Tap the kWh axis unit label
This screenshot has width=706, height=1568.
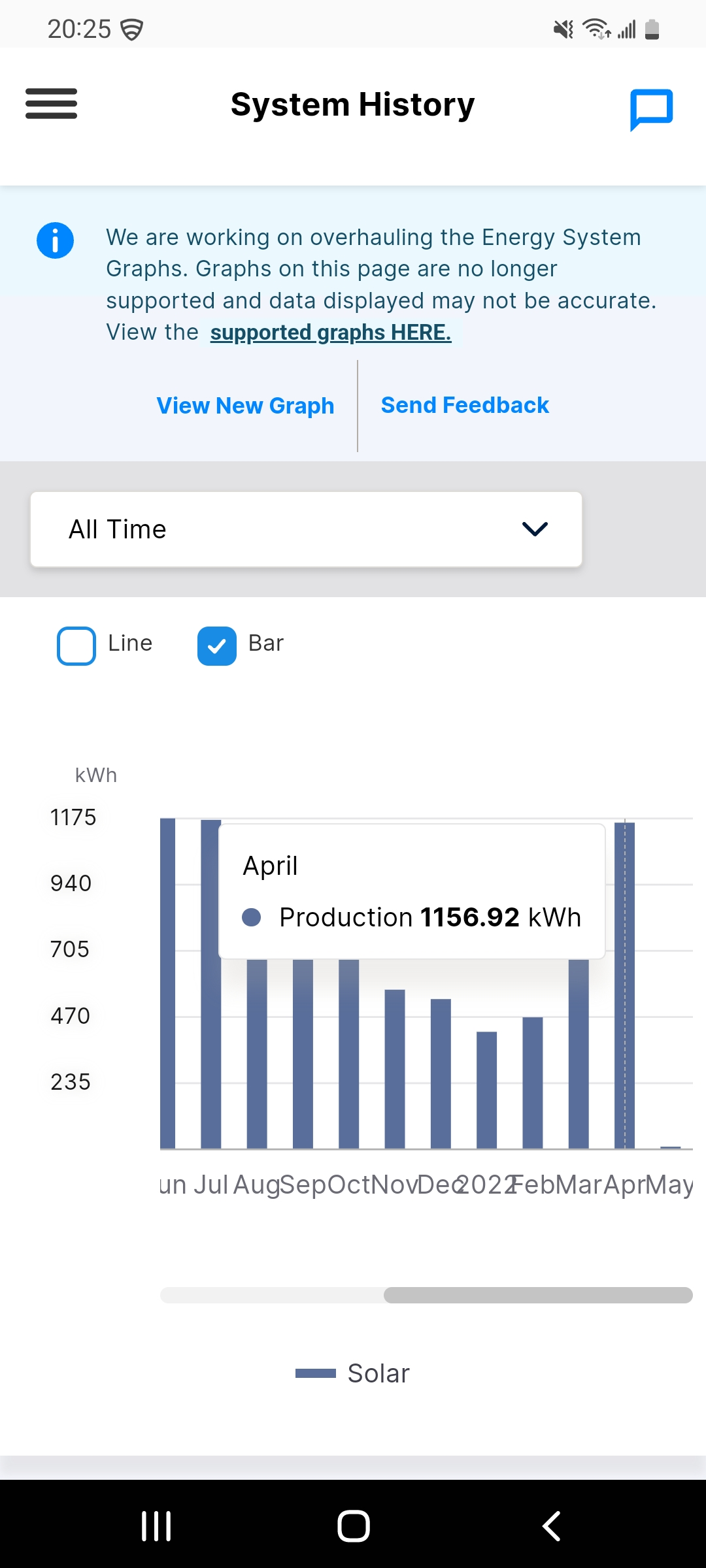(x=96, y=775)
